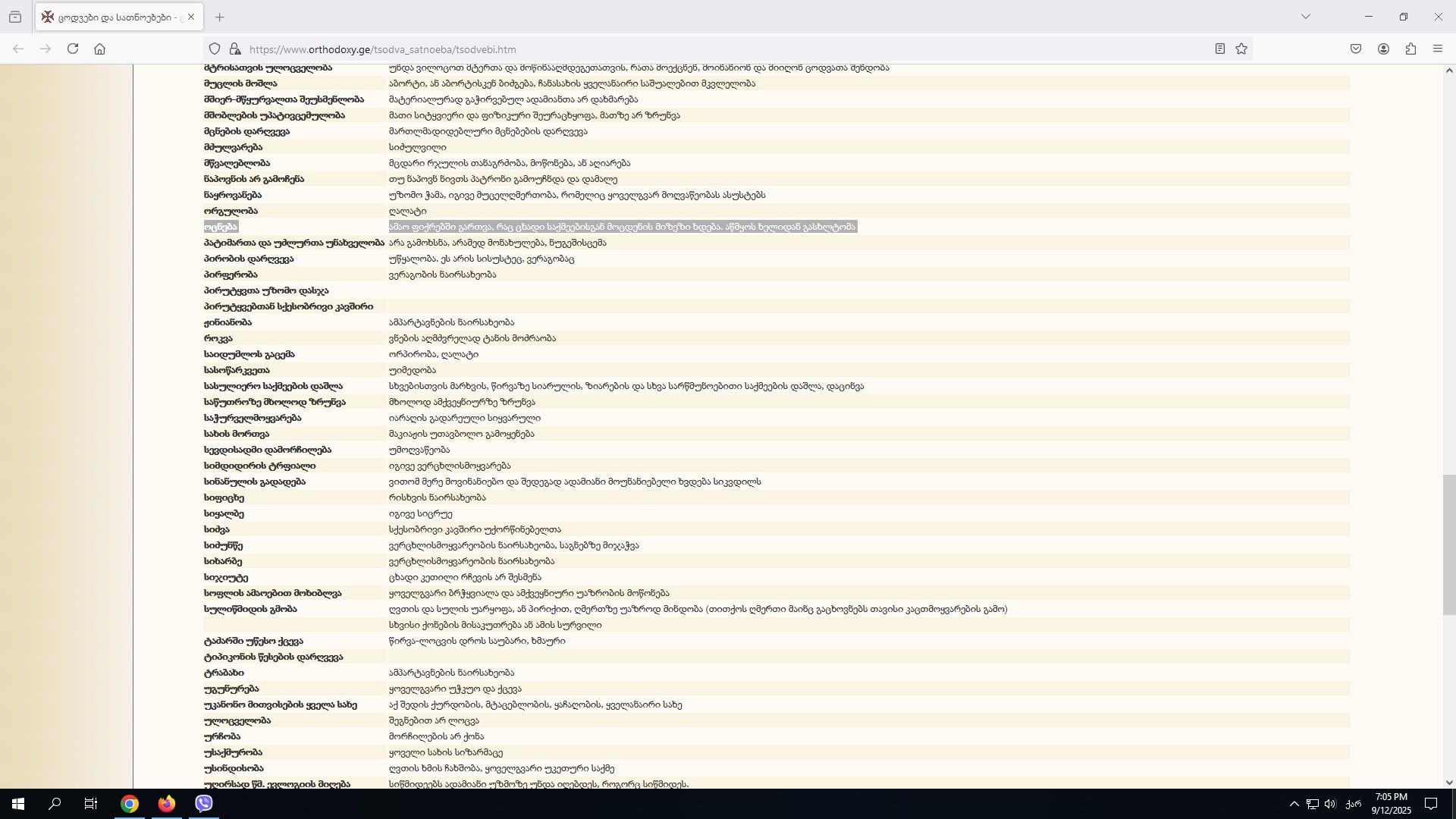Go to the browser home page
The height and width of the screenshot is (819, 1456).
pos(99,49)
